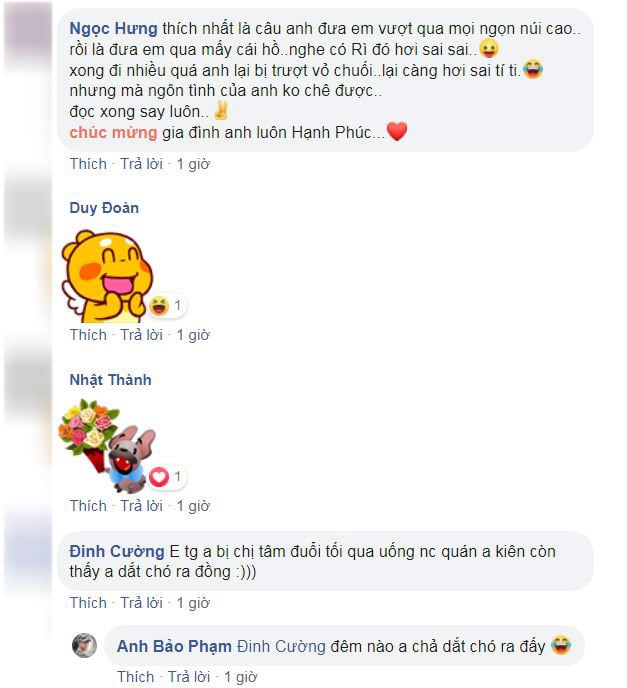This screenshot has height=688, width=627.
Task: Reply to Nhật Thành's comment
Action: click(x=141, y=506)
